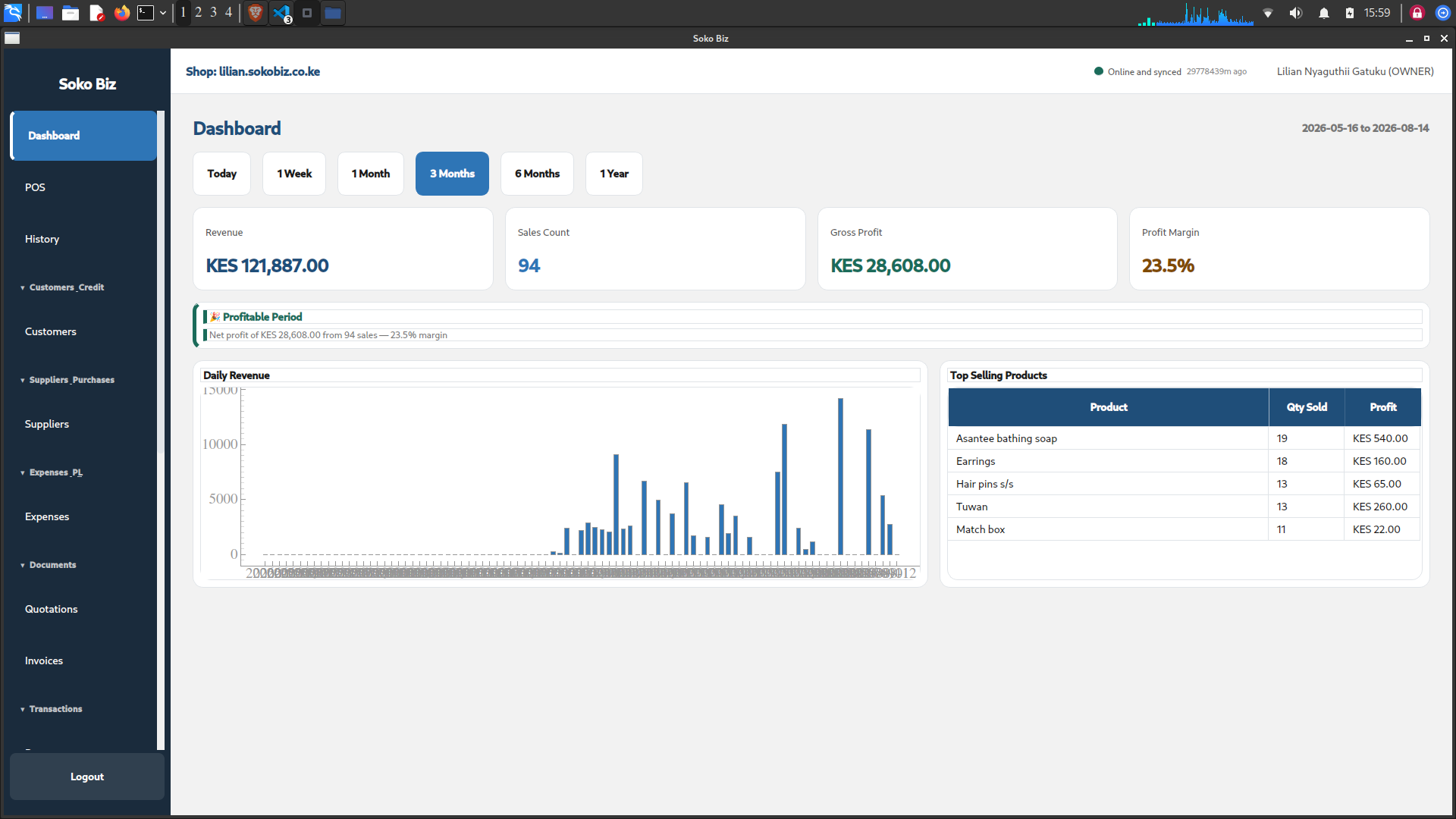Focus the Soko Biz taskbar button

[x=307, y=13]
